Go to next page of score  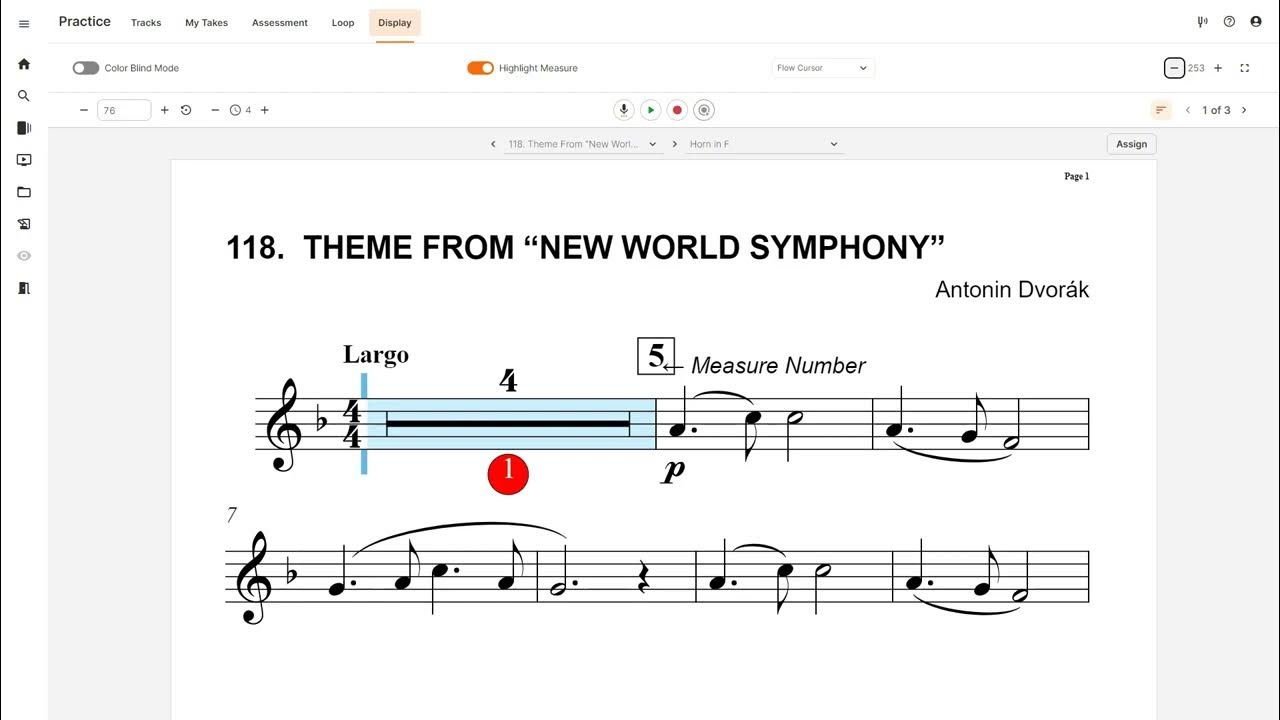click(1244, 110)
